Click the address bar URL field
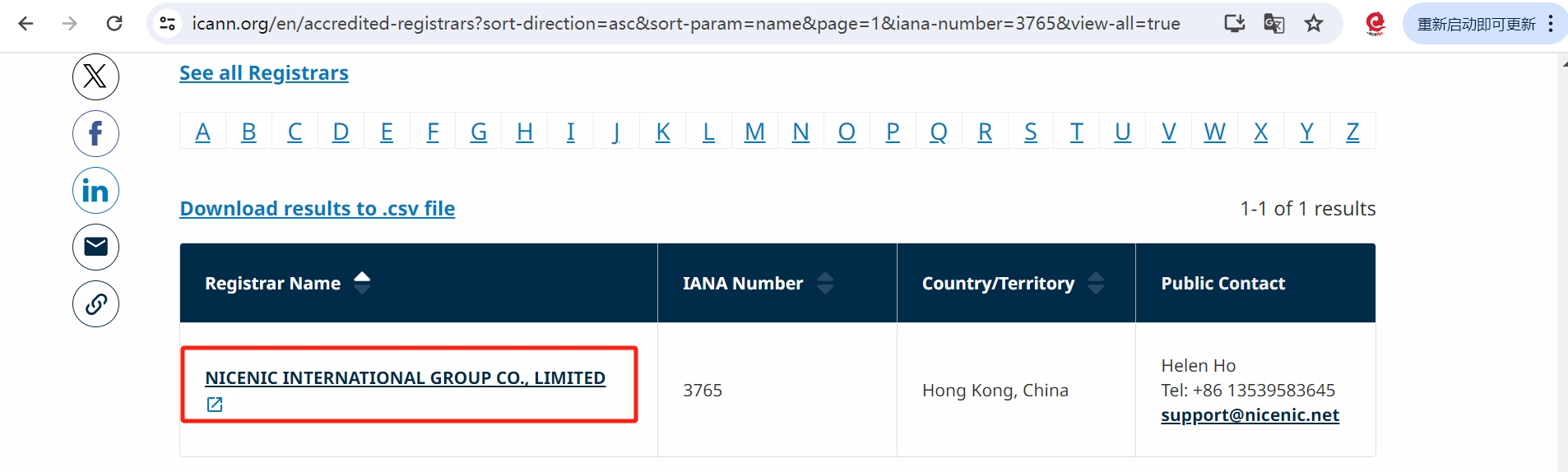1568x472 pixels. 685,23
